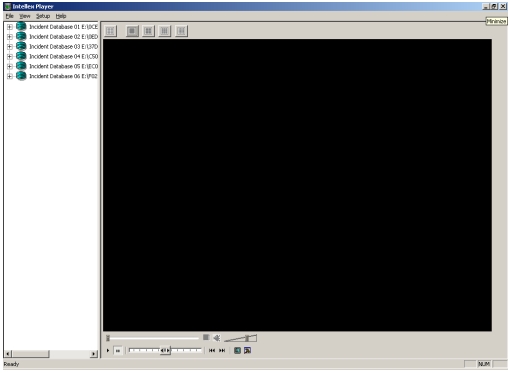This screenshot has width=509, height=373.
Task: Close the Intellex Player window
Action: coord(503,6)
